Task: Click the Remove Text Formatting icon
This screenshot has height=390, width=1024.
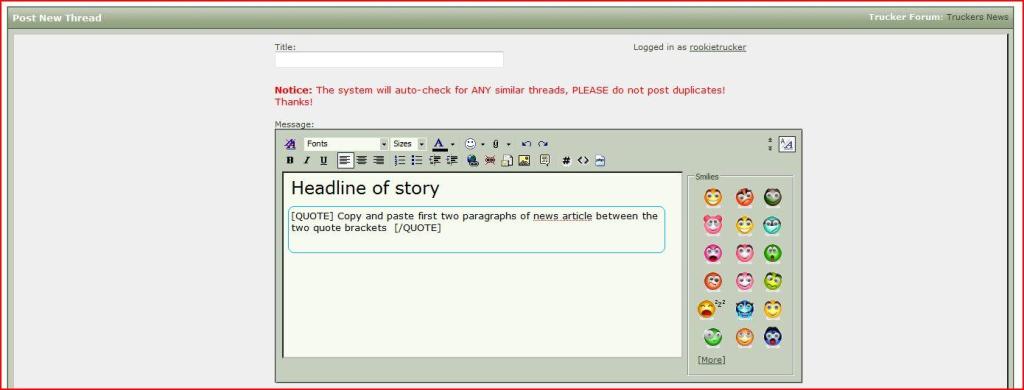Action: (x=290, y=144)
